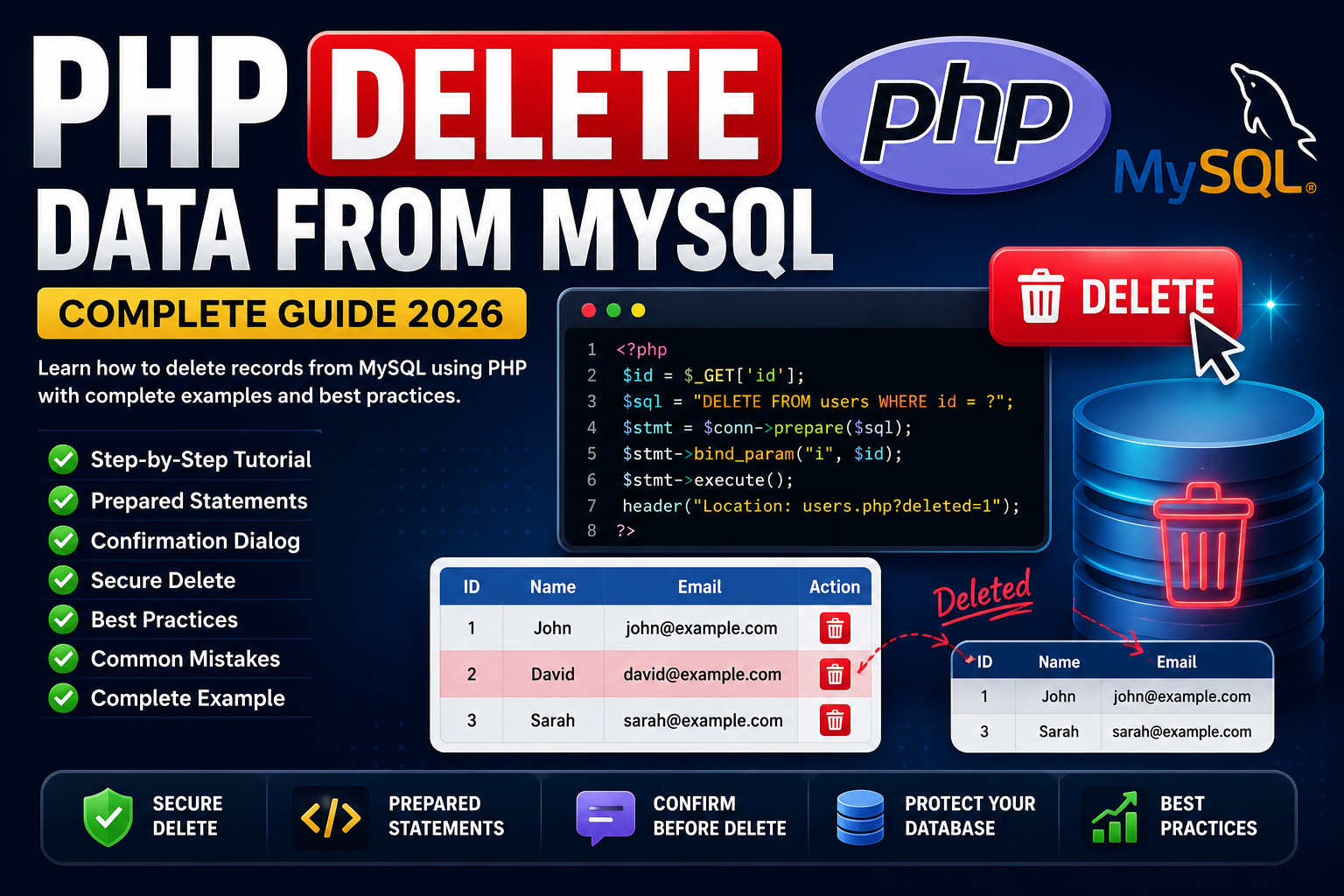Click the checkmark beside Common Mistakes
This screenshot has width=1344, height=896.
pos(63,659)
